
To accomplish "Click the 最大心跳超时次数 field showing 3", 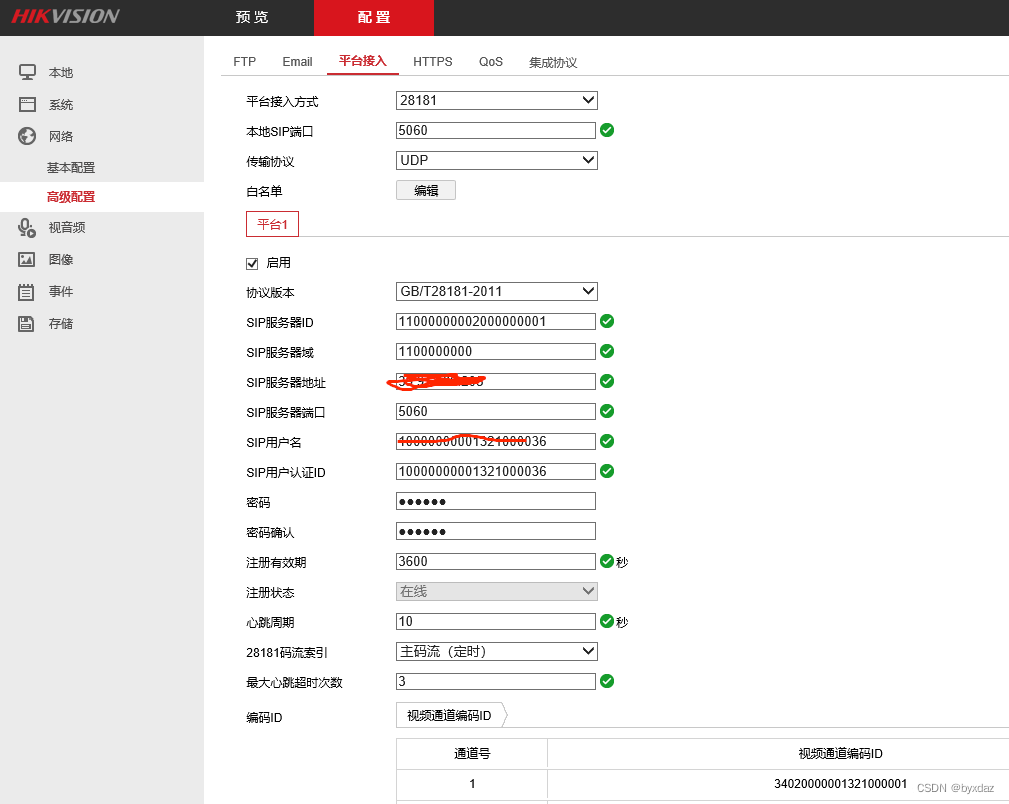I will [495, 681].
